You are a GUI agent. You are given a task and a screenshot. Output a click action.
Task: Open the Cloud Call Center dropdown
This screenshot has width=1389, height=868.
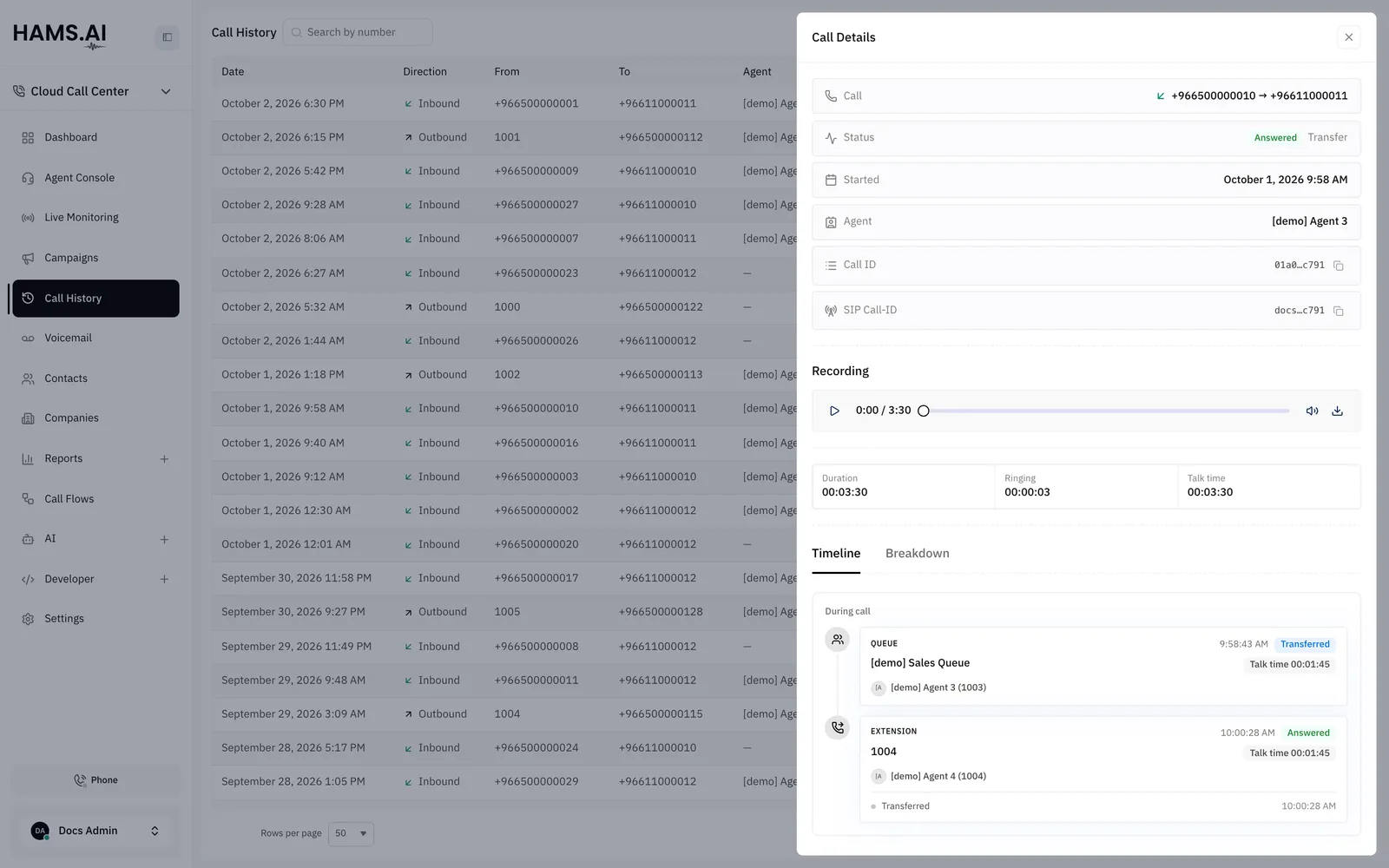(92, 91)
